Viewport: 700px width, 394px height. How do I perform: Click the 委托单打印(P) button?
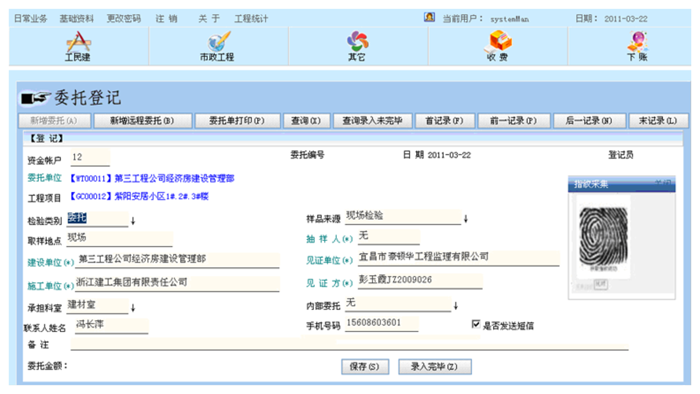(x=237, y=120)
